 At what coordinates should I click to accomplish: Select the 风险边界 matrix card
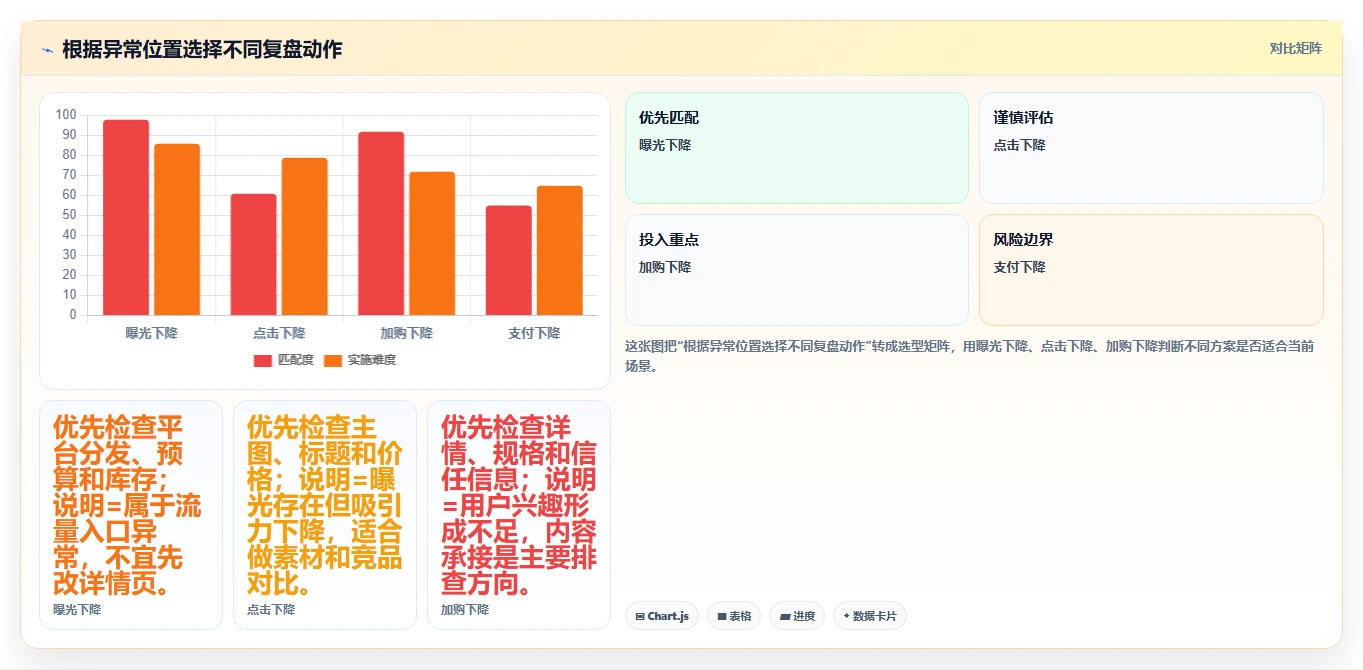pyautogui.click(x=1151, y=270)
